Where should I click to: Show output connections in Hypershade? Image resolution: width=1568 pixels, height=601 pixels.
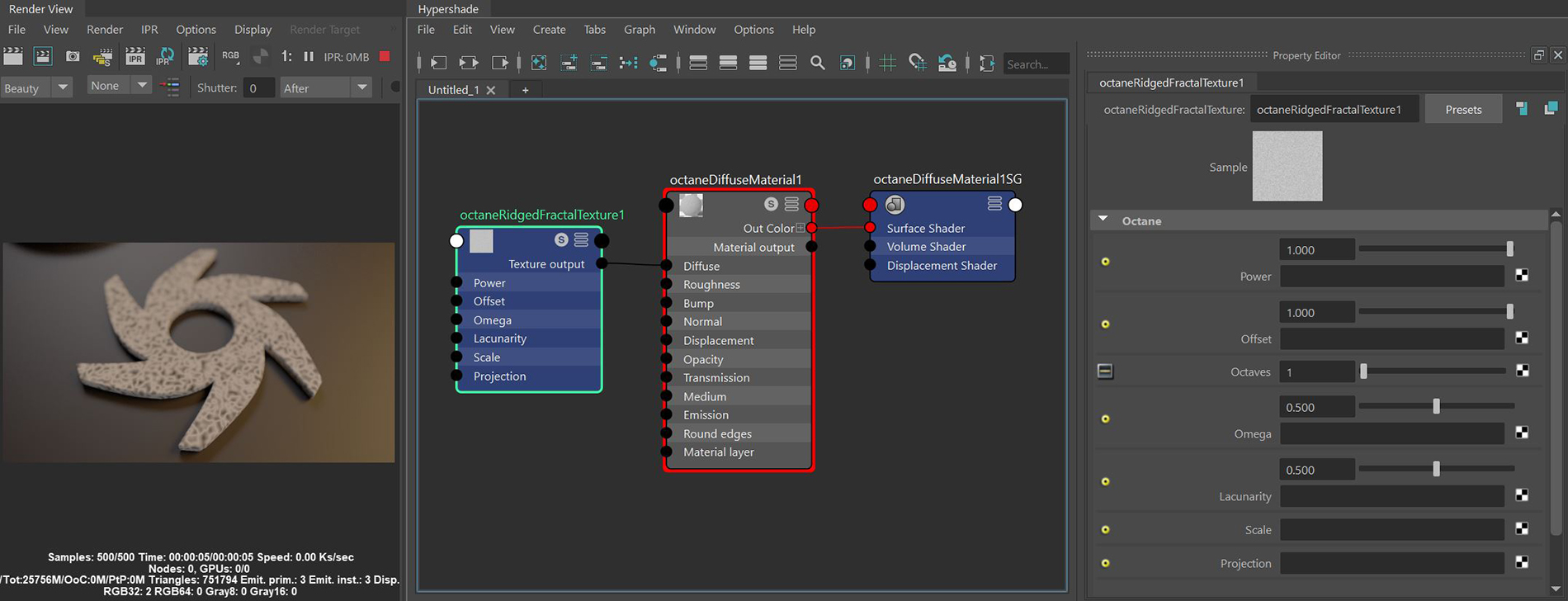point(499,63)
